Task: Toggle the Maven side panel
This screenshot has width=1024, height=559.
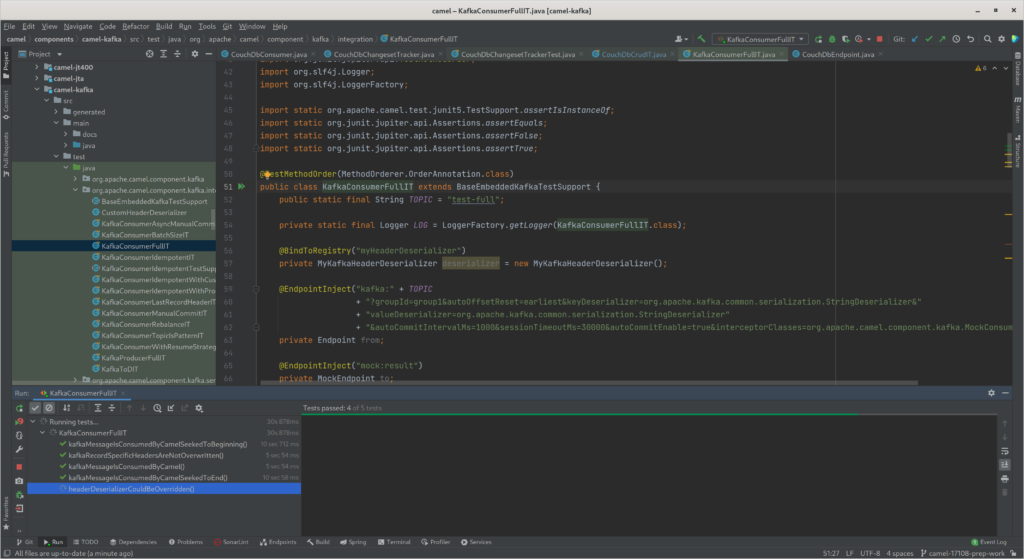Action: tap(1017, 109)
